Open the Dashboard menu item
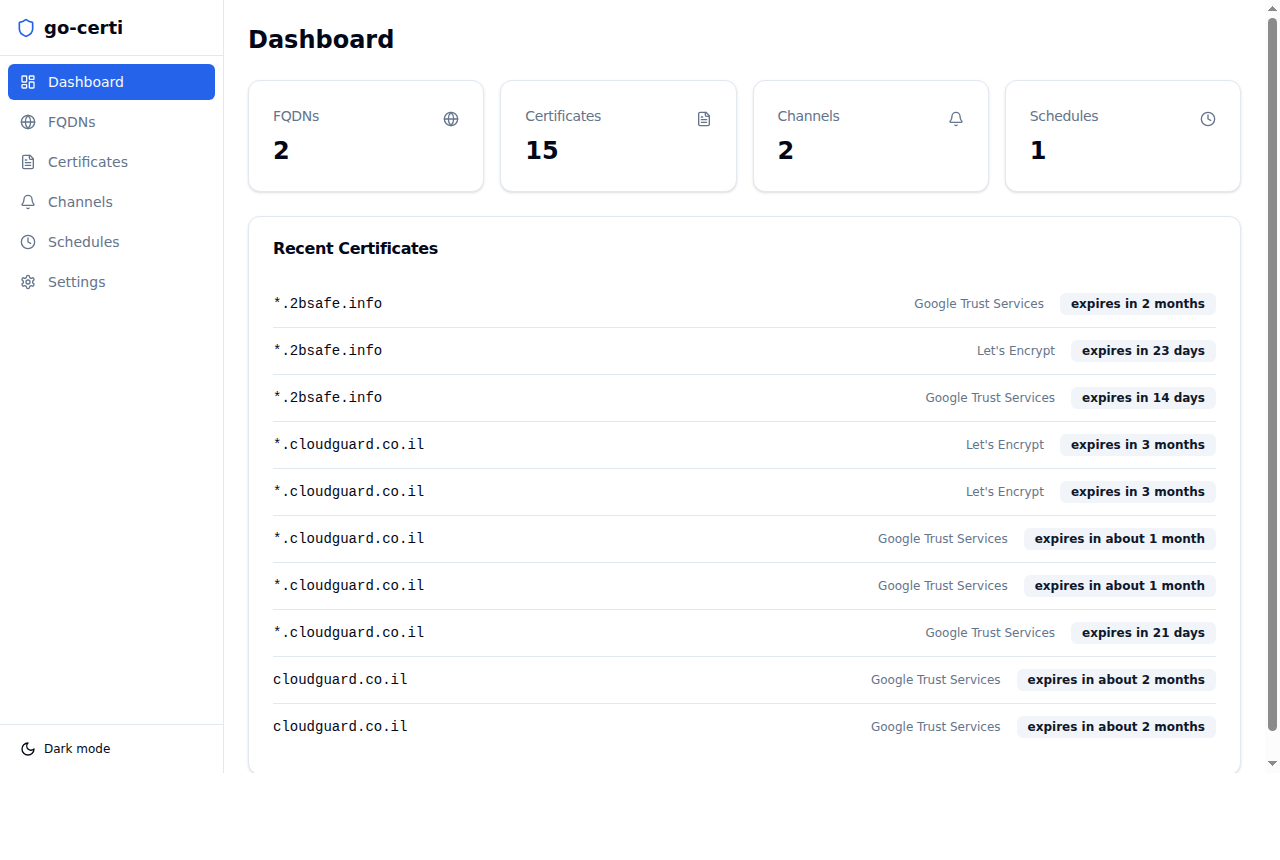The width and height of the screenshot is (1280, 860). [x=111, y=82]
